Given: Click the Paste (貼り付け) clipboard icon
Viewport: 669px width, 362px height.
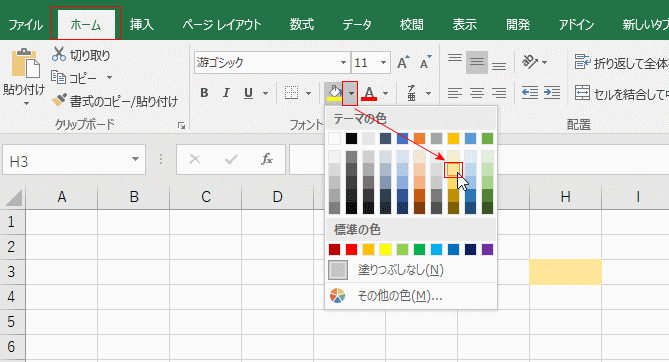Looking at the screenshot, I should click(x=24, y=63).
